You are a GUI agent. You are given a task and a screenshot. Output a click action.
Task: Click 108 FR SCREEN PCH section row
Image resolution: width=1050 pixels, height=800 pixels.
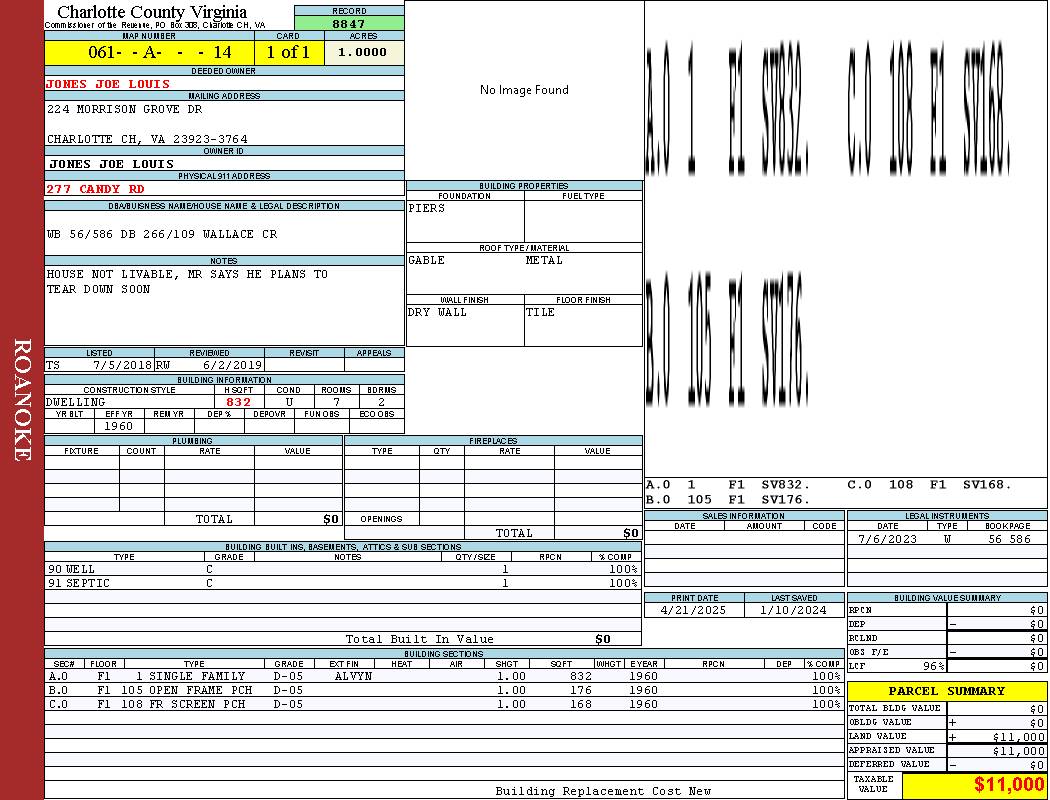point(444,704)
